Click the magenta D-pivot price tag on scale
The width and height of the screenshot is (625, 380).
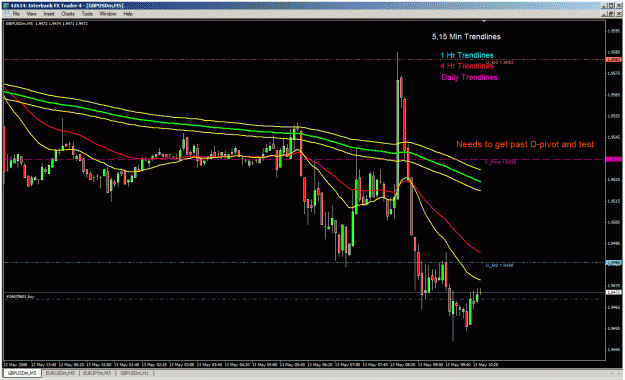coord(614,159)
